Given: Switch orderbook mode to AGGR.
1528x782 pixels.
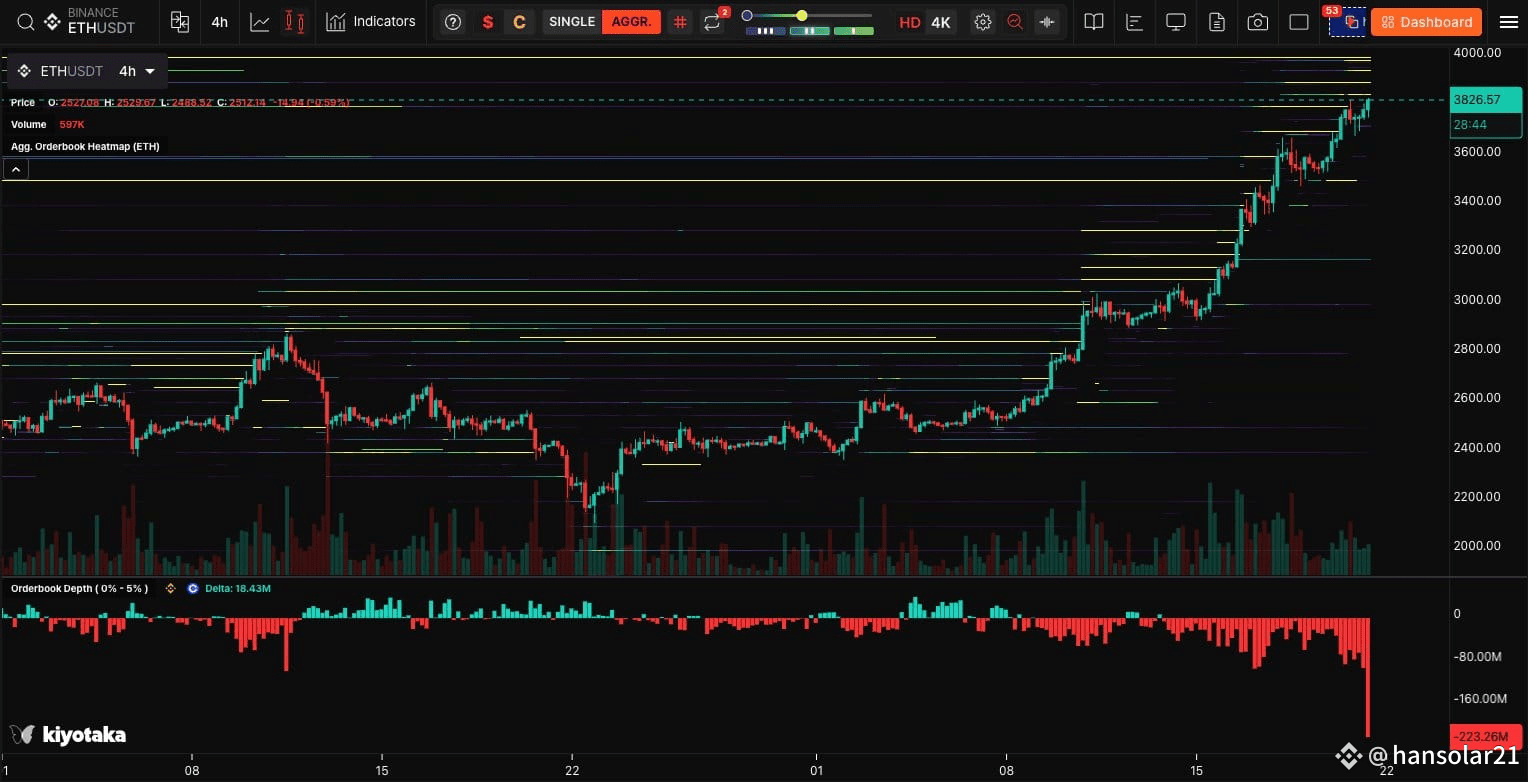Looking at the screenshot, I should pyautogui.click(x=631, y=22).
